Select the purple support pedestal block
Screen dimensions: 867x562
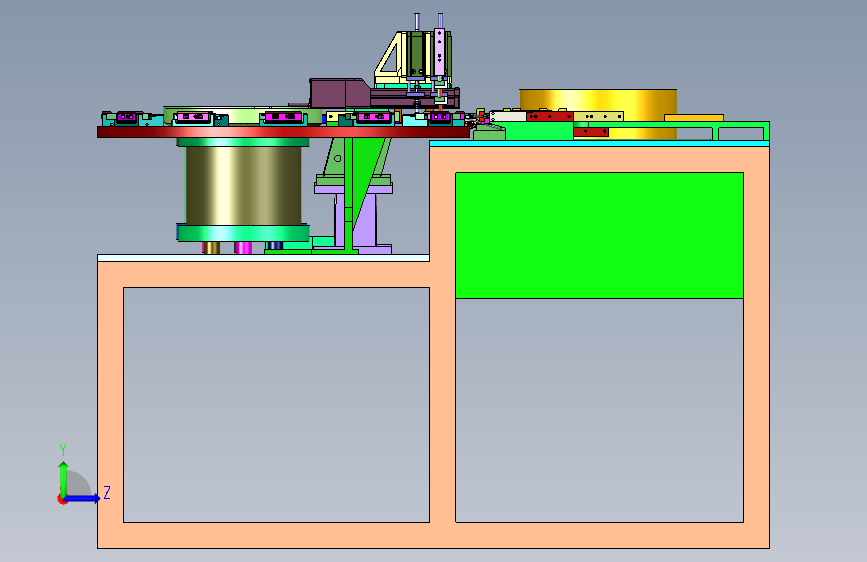click(x=365, y=218)
